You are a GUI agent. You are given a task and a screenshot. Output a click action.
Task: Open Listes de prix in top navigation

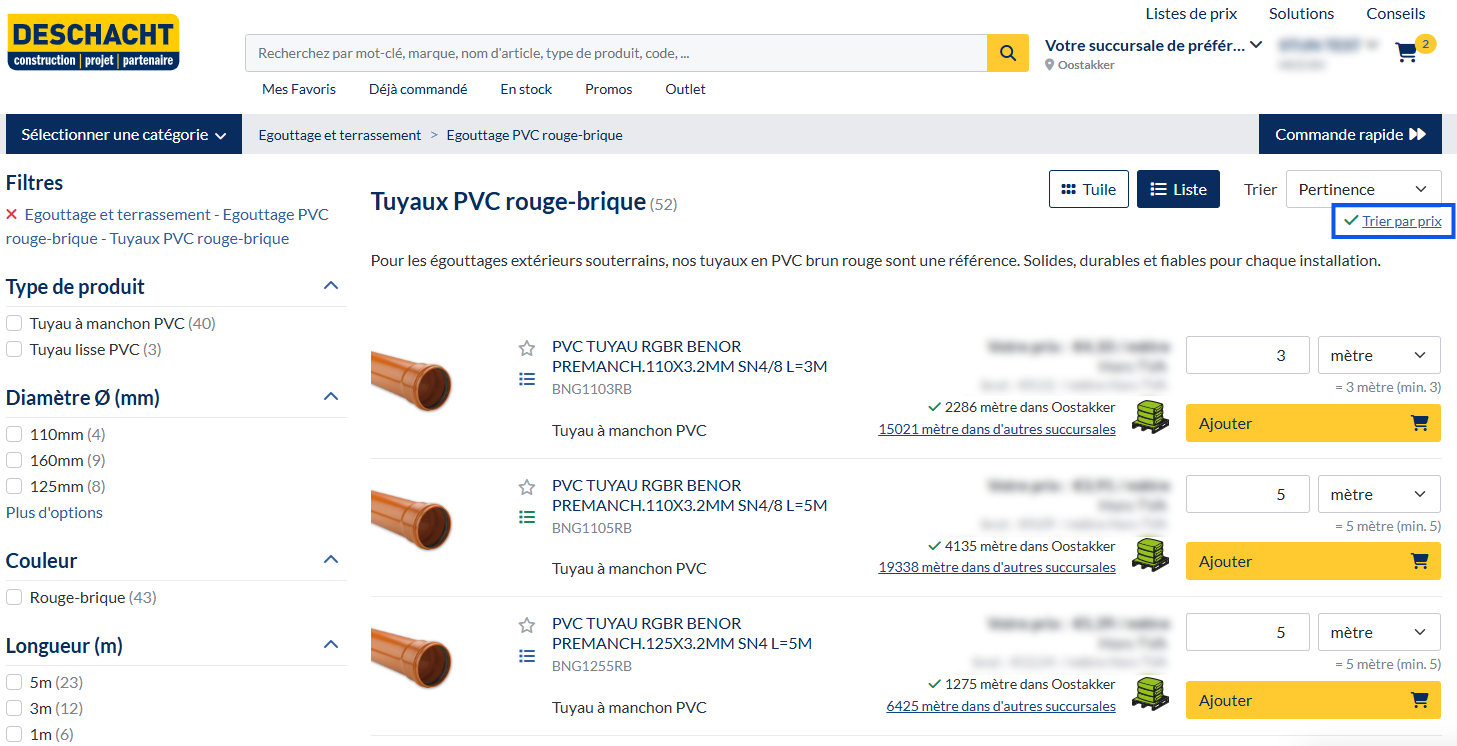(x=1191, y=14)
